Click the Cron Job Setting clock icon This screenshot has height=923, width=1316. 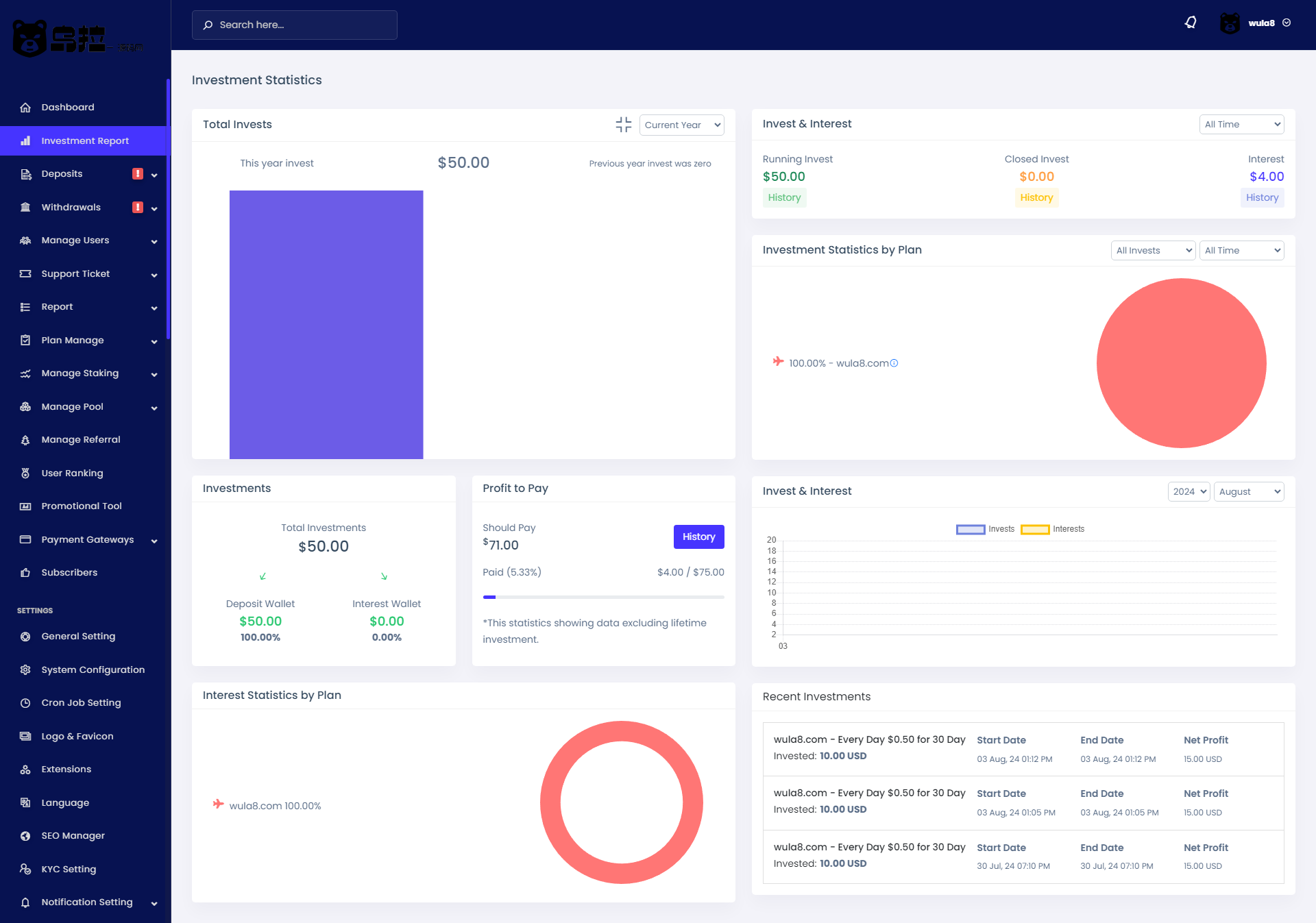click(25, 703)
